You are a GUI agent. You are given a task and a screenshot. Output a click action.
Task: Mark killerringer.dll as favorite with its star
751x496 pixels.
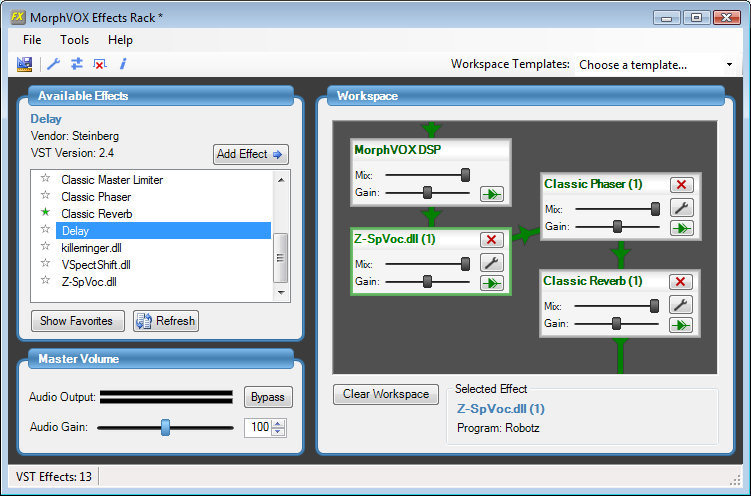click(x=45, y=247)
